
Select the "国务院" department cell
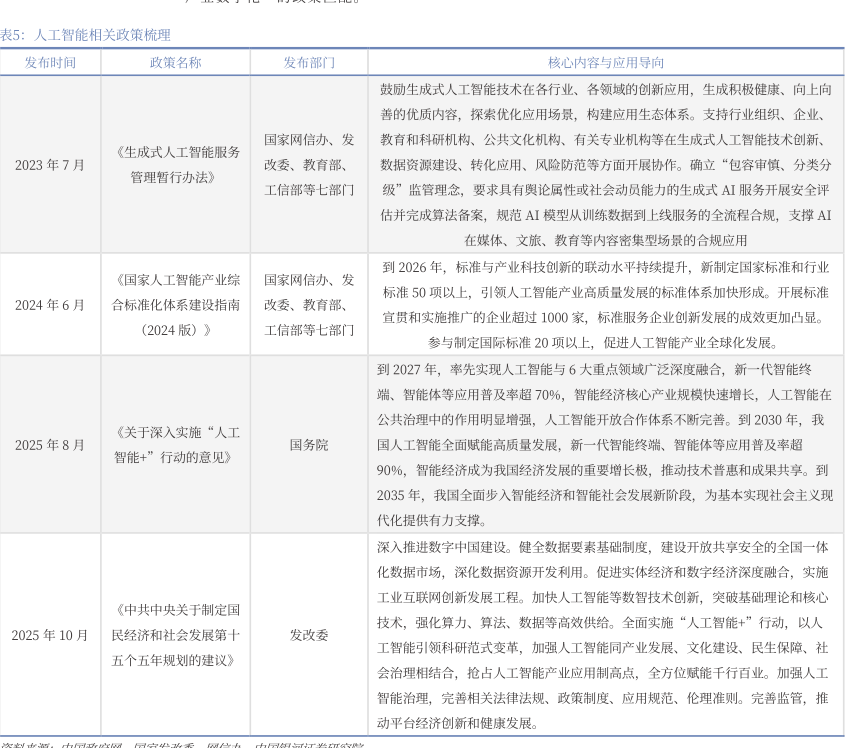[309, 445]
